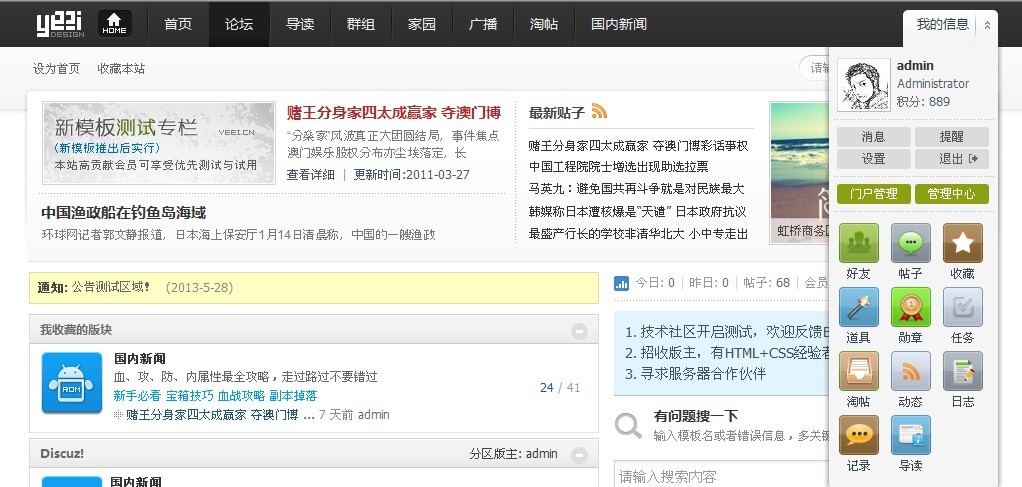Click the 新手必看 sub-link
The height and width of the screenshot is (487, 1022).
[x=137, y=396]
